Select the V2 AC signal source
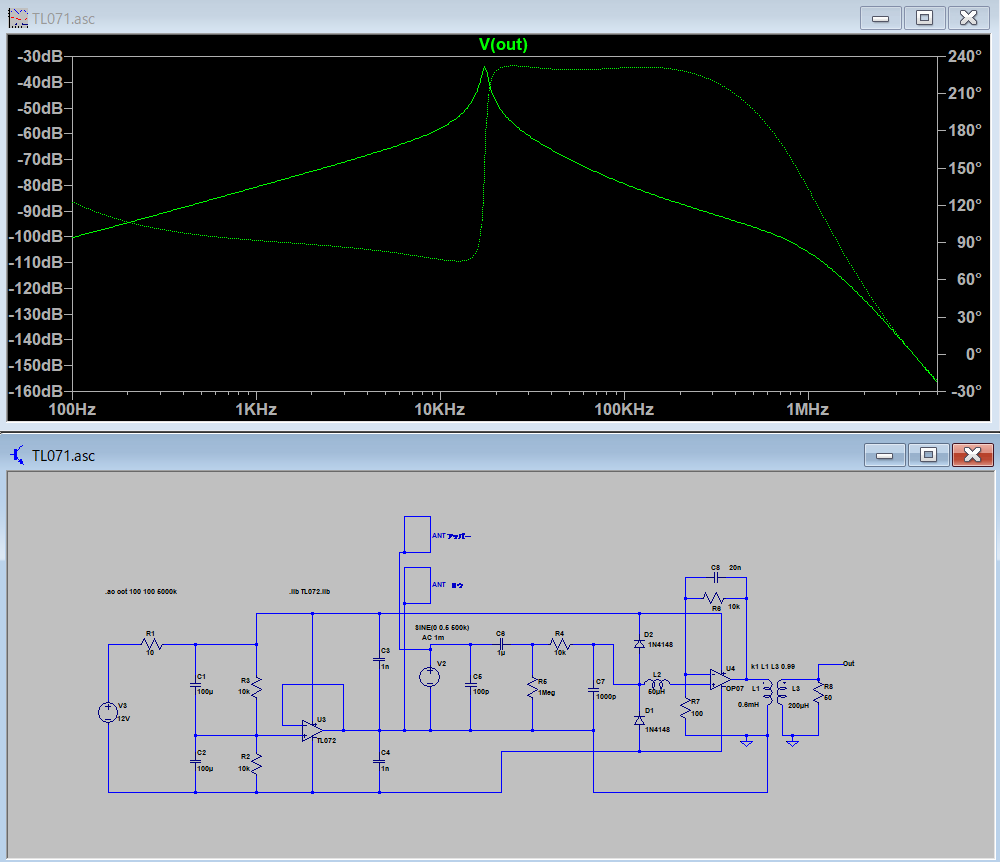The width and height of the screenshot is (1000, 862). click(430, 677)
